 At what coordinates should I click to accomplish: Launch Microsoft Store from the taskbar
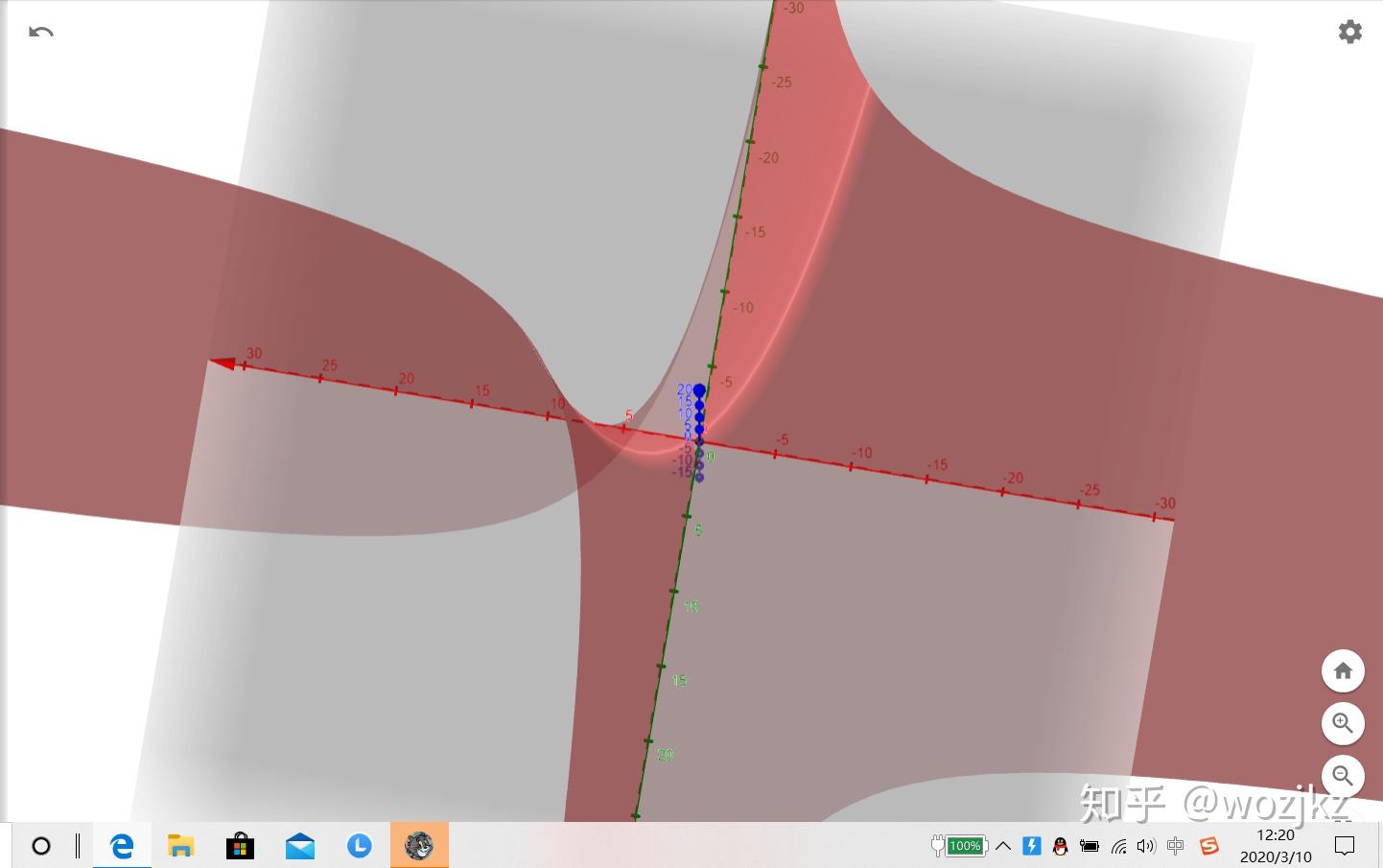[240, 846]
